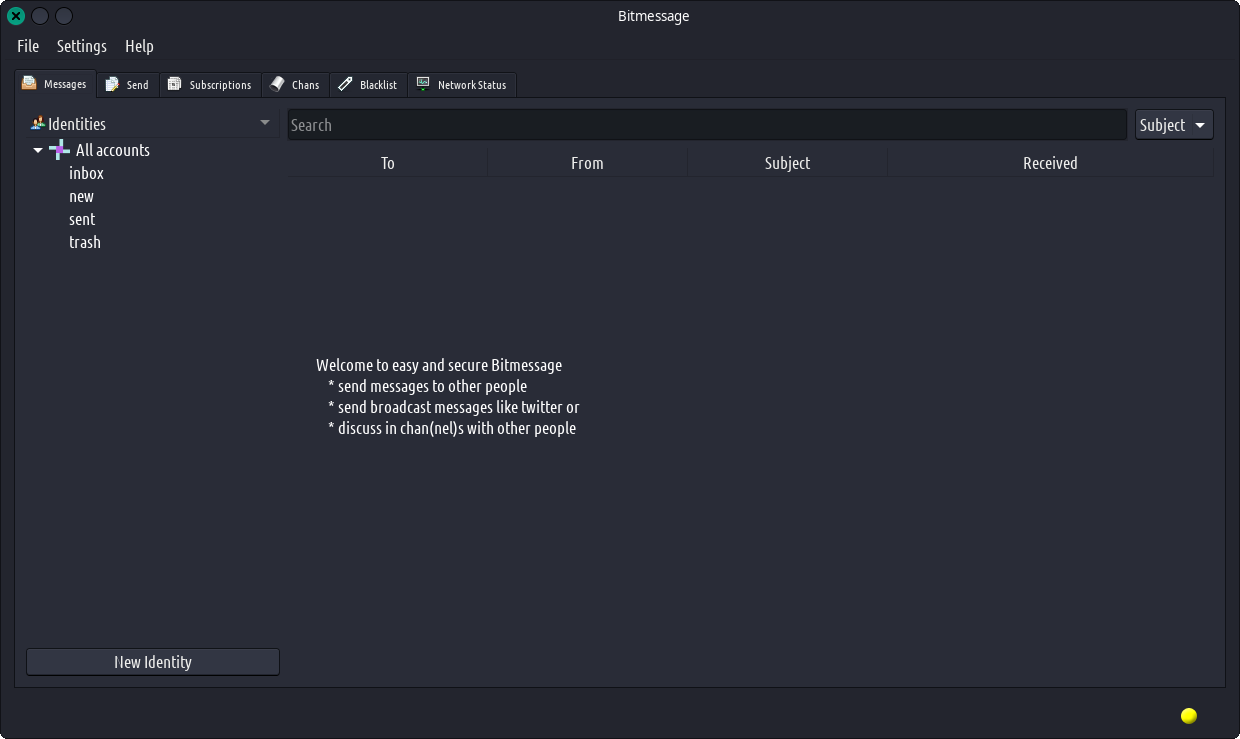Click the Send tab icon

point(112,85)
